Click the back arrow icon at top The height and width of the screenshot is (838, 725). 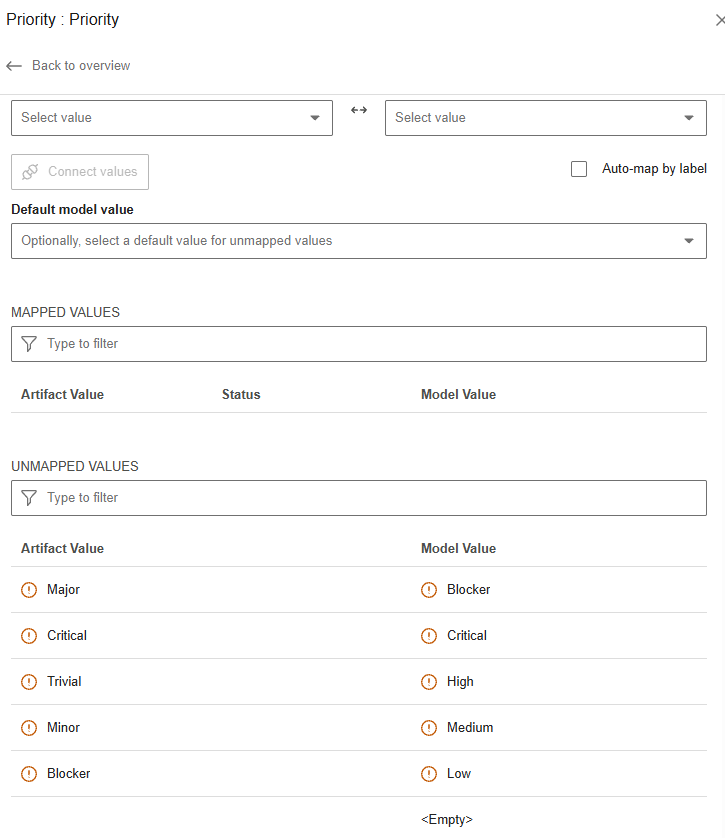(x=14, y=66)
